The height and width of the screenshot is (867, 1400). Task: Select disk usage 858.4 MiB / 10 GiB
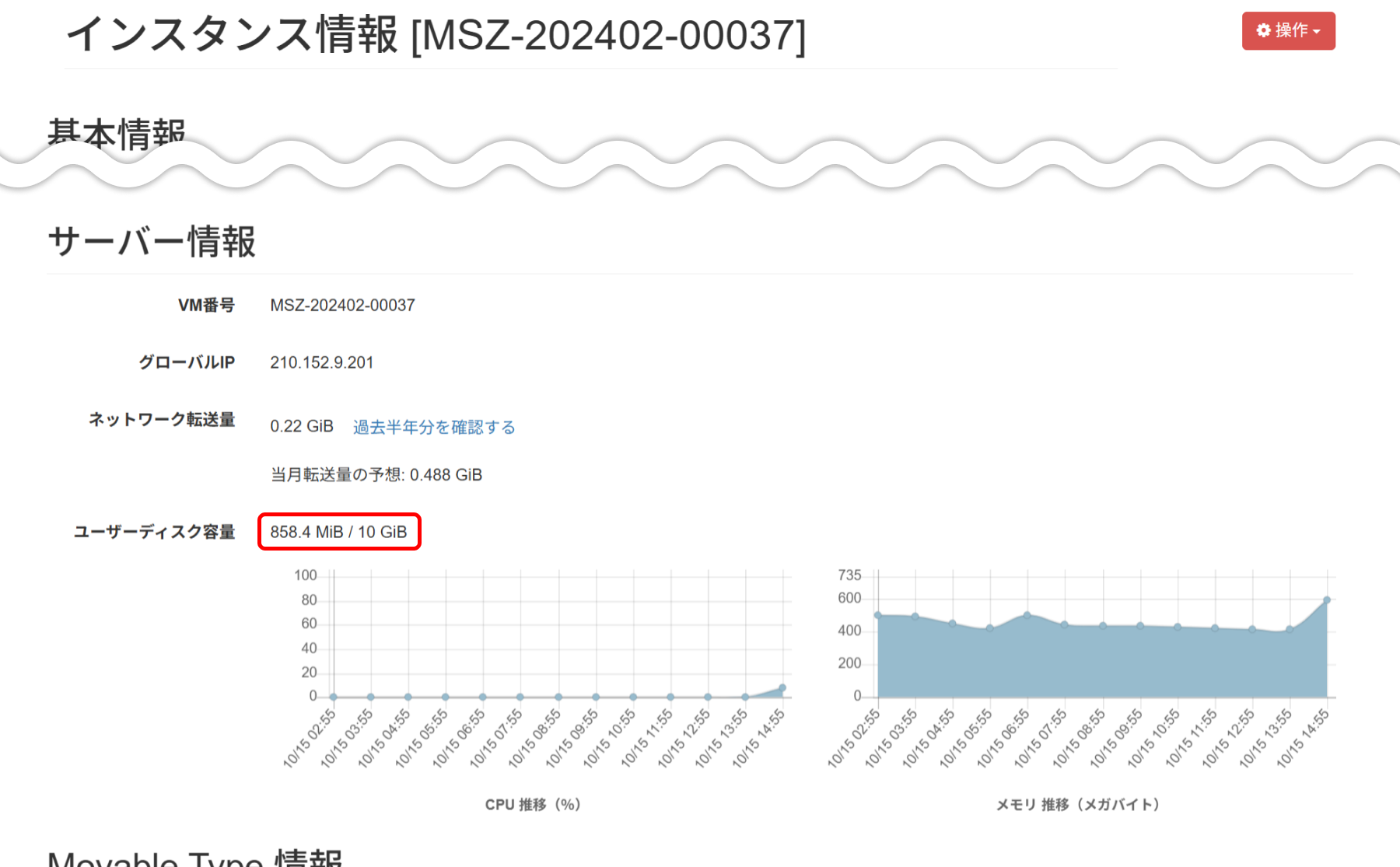tap(338, 532)
